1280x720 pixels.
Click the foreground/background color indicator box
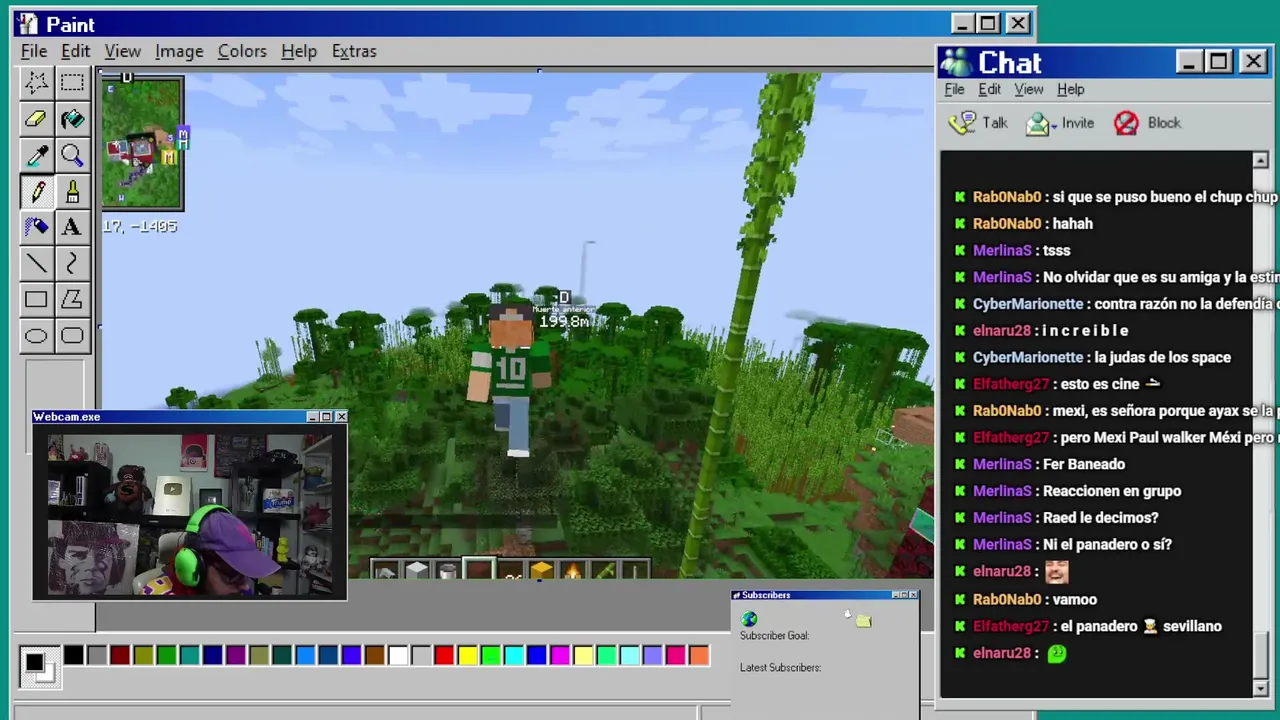39,667
